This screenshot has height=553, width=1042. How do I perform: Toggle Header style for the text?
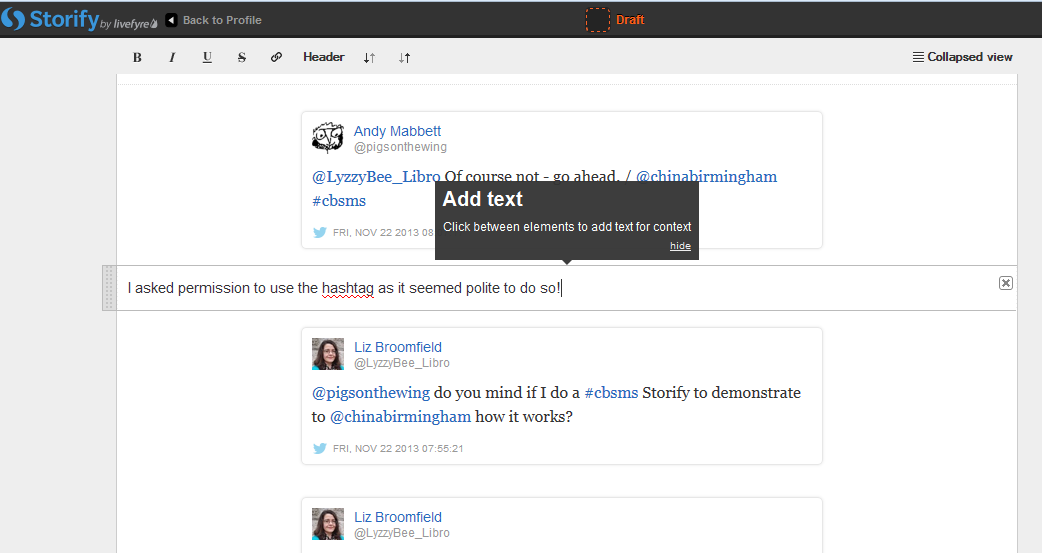[x=324, y=58]
